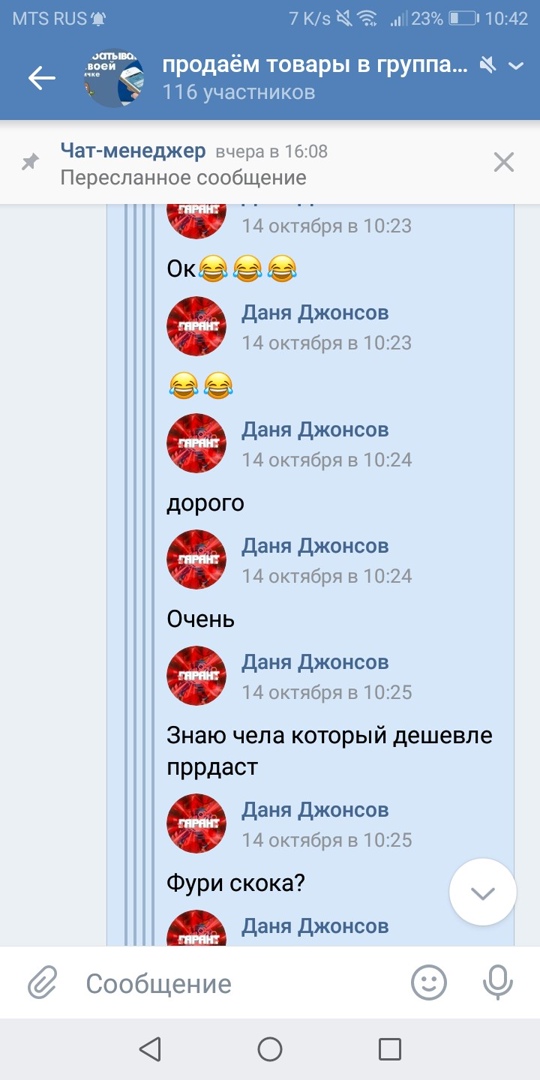This screenshot has width=540, height=1080.
Task: Open pinned Пересланное сообщение text
Action: pyautogui.click(x=183, y=178)
